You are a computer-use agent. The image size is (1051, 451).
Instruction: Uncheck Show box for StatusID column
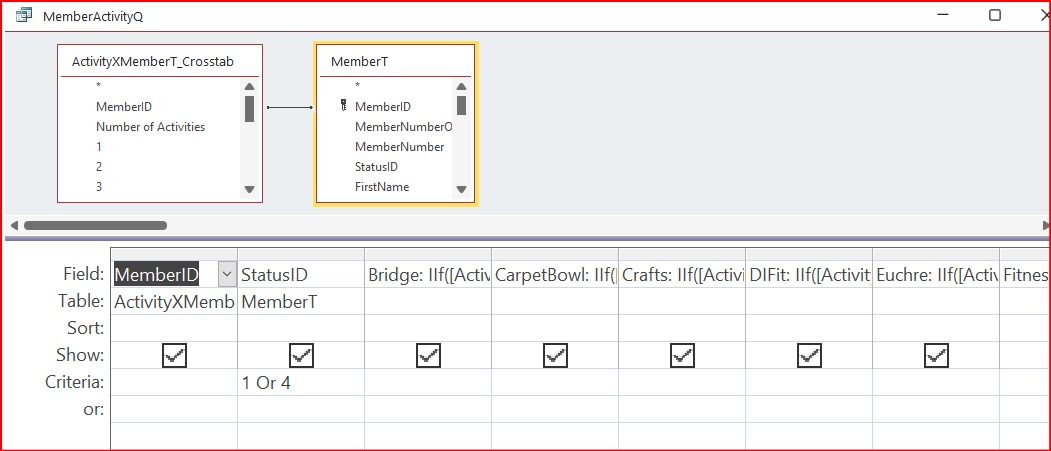tap(302, 355)
